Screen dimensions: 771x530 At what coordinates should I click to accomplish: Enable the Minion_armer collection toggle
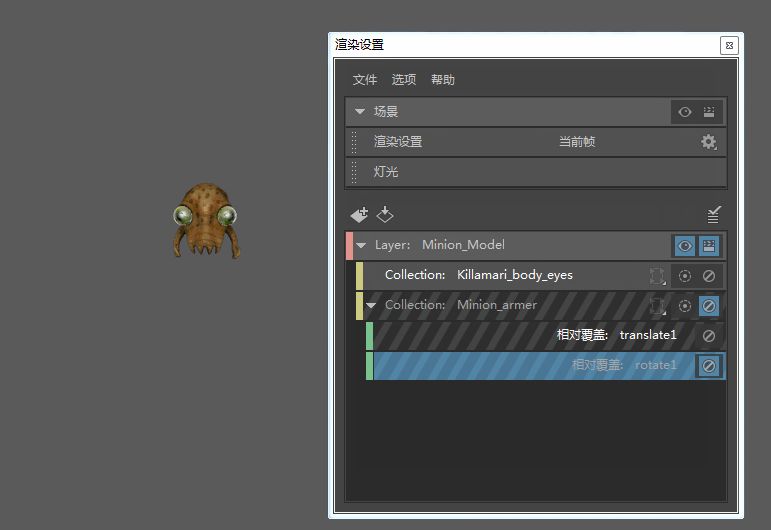click(709, 306)
